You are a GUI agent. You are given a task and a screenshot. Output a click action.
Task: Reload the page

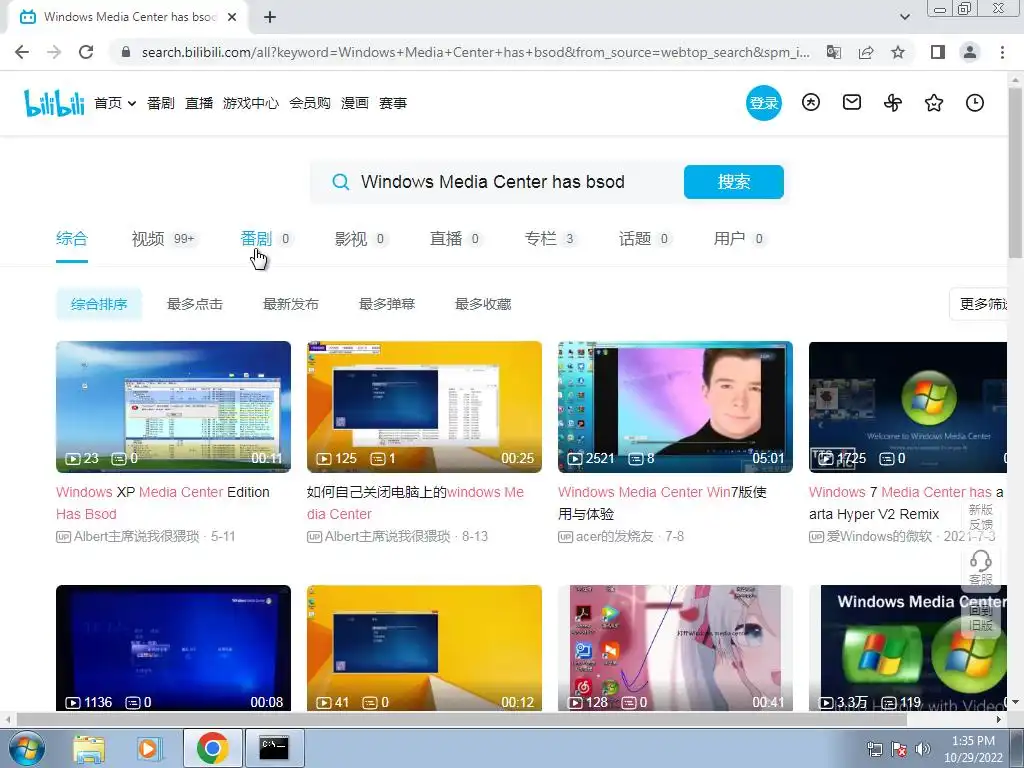86,52
